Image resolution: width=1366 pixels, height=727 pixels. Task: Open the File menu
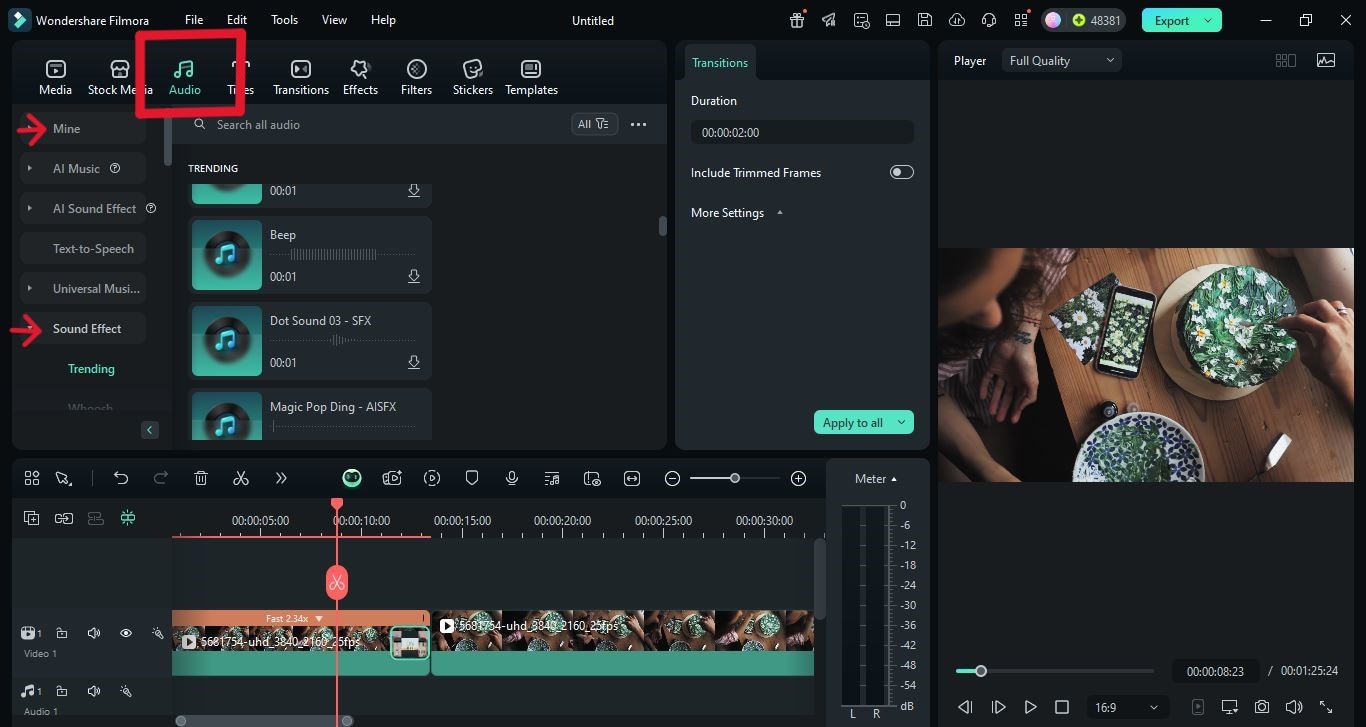point(194,20)
